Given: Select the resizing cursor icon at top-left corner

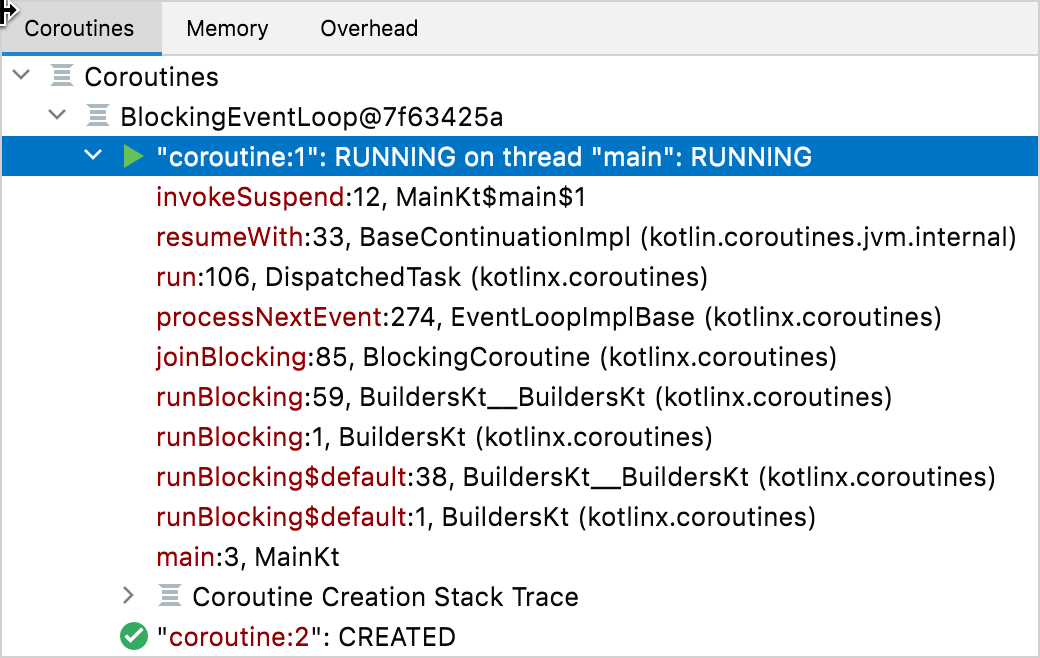Looking at the screenshot, I should [x=7, y=10].
